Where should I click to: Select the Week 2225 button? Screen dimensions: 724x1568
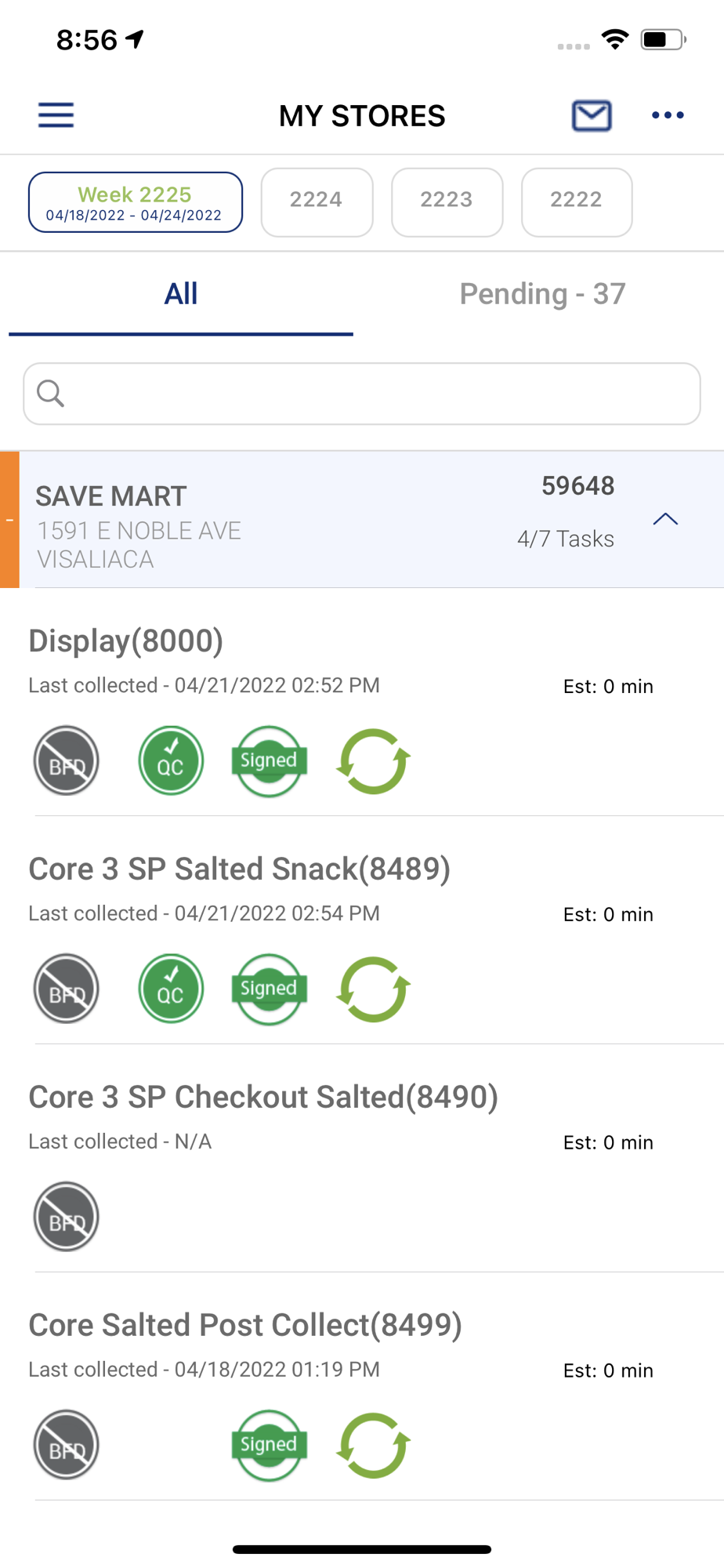click(135, 202)
